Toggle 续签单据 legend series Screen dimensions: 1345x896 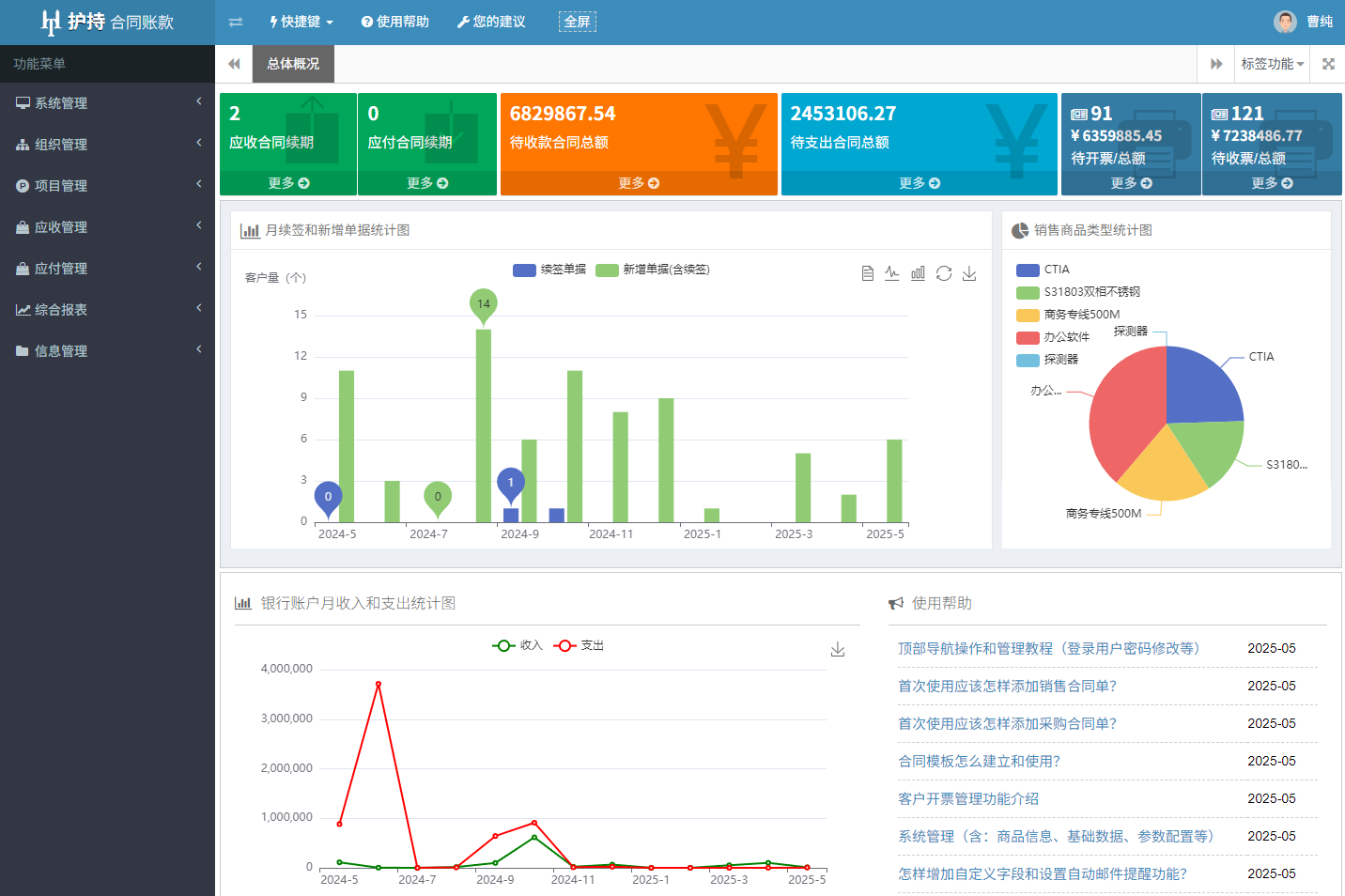(550, 270)
